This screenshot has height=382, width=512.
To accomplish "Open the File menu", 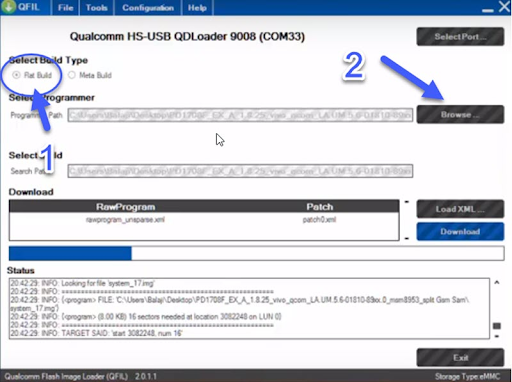I will 65,8.
